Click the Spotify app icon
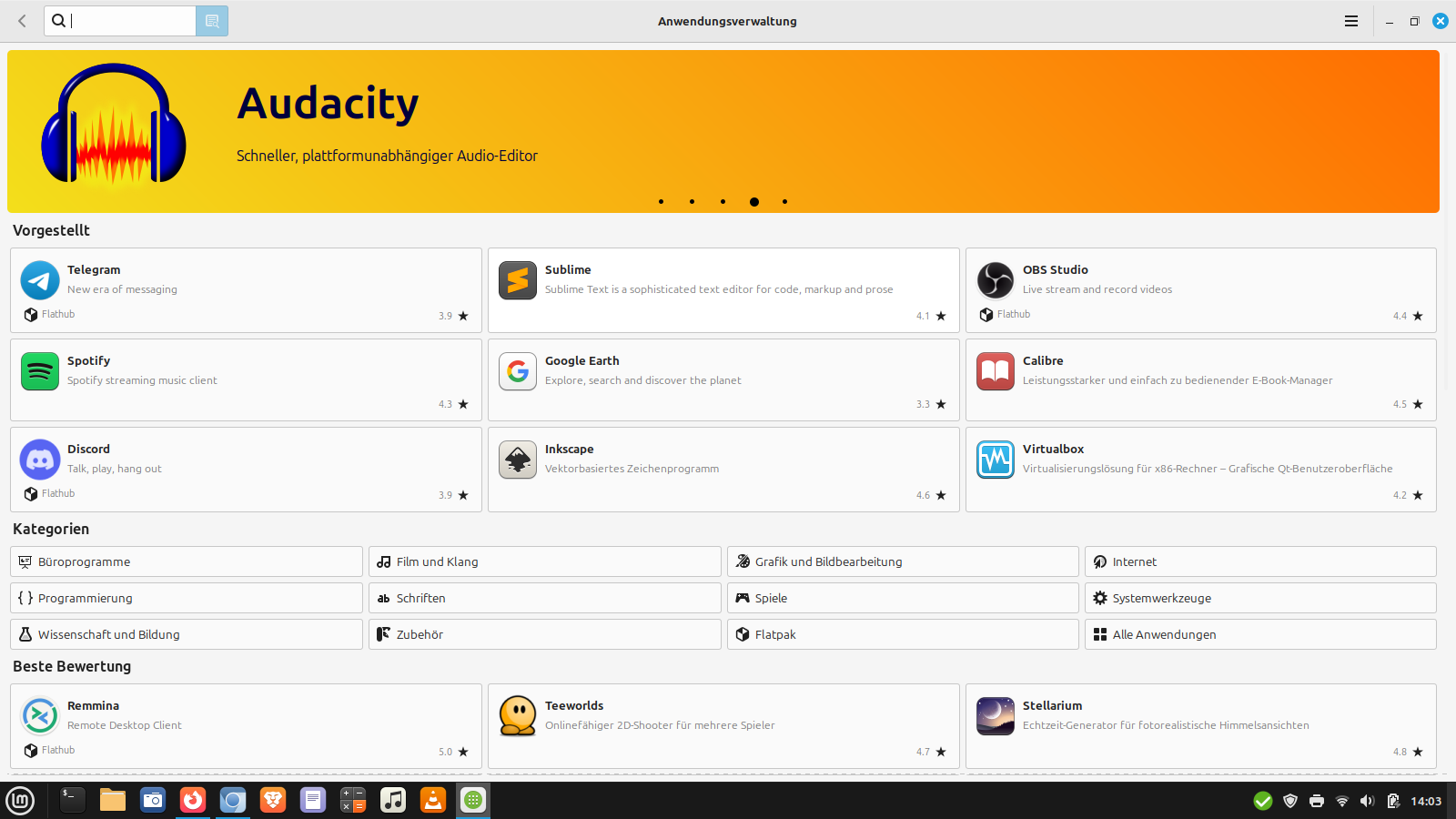 pyautogui.click(x=40, y=371)
